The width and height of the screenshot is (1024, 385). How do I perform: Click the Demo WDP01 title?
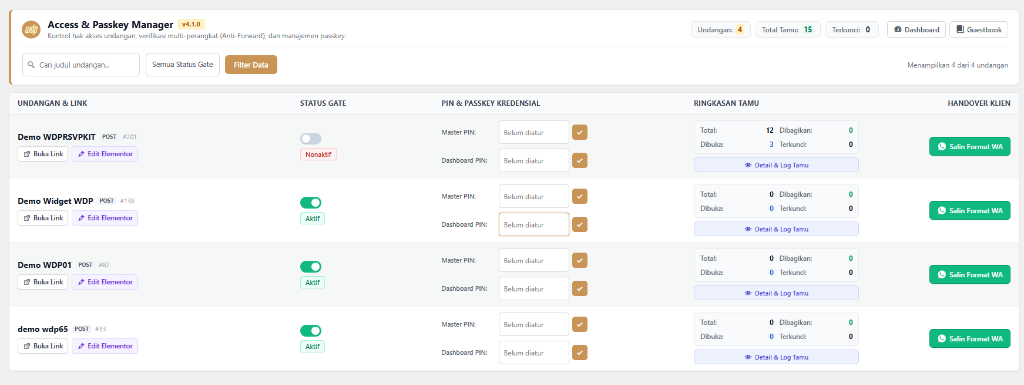click(x=45, y=265)
